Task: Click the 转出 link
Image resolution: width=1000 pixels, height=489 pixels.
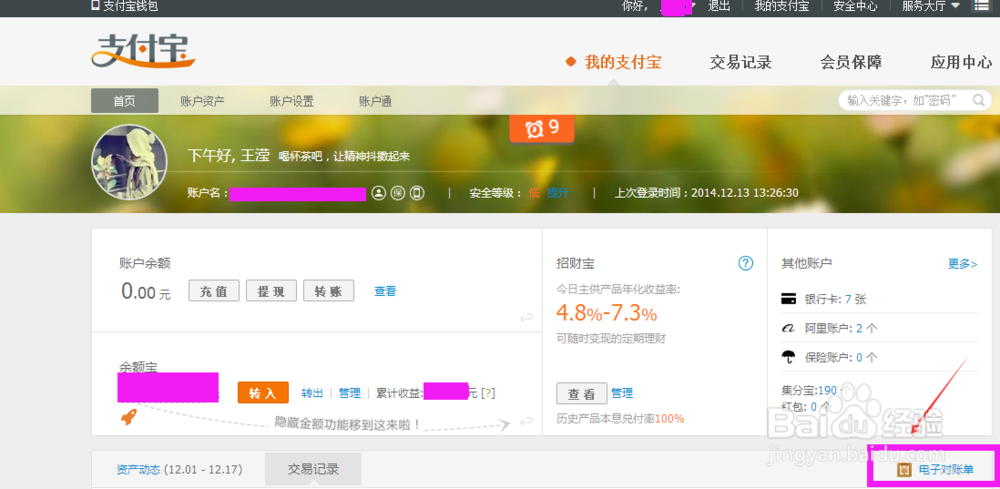Action: point(312,393)
